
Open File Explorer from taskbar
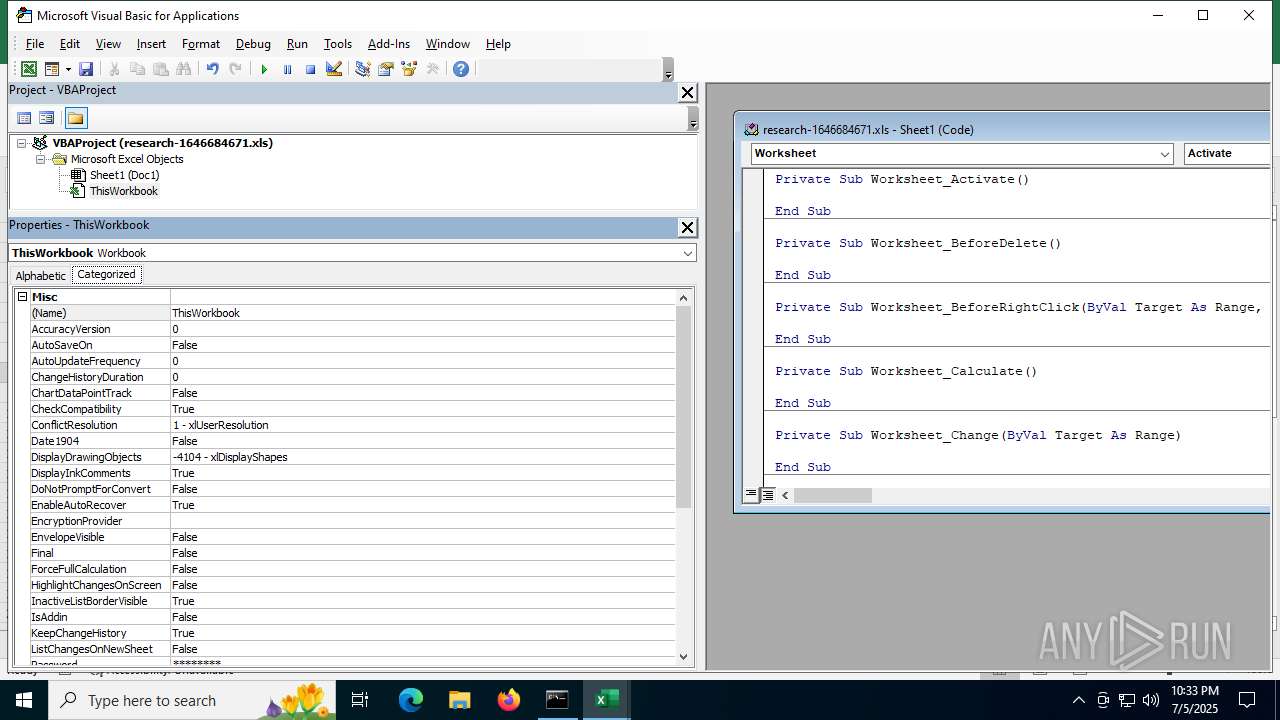tap(459, 700)
